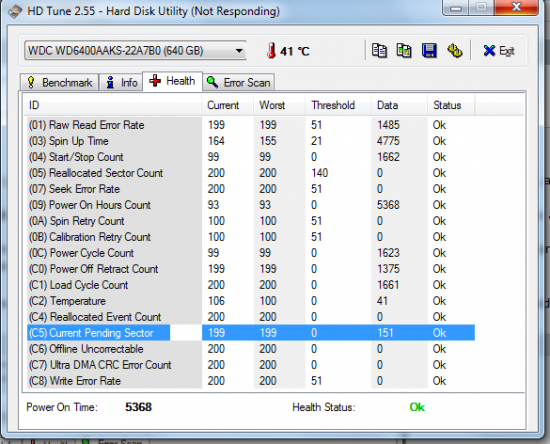550x444 pixels.
Task: Select the (0C) Power Cycle Count row
Action: tap(251, 253)
